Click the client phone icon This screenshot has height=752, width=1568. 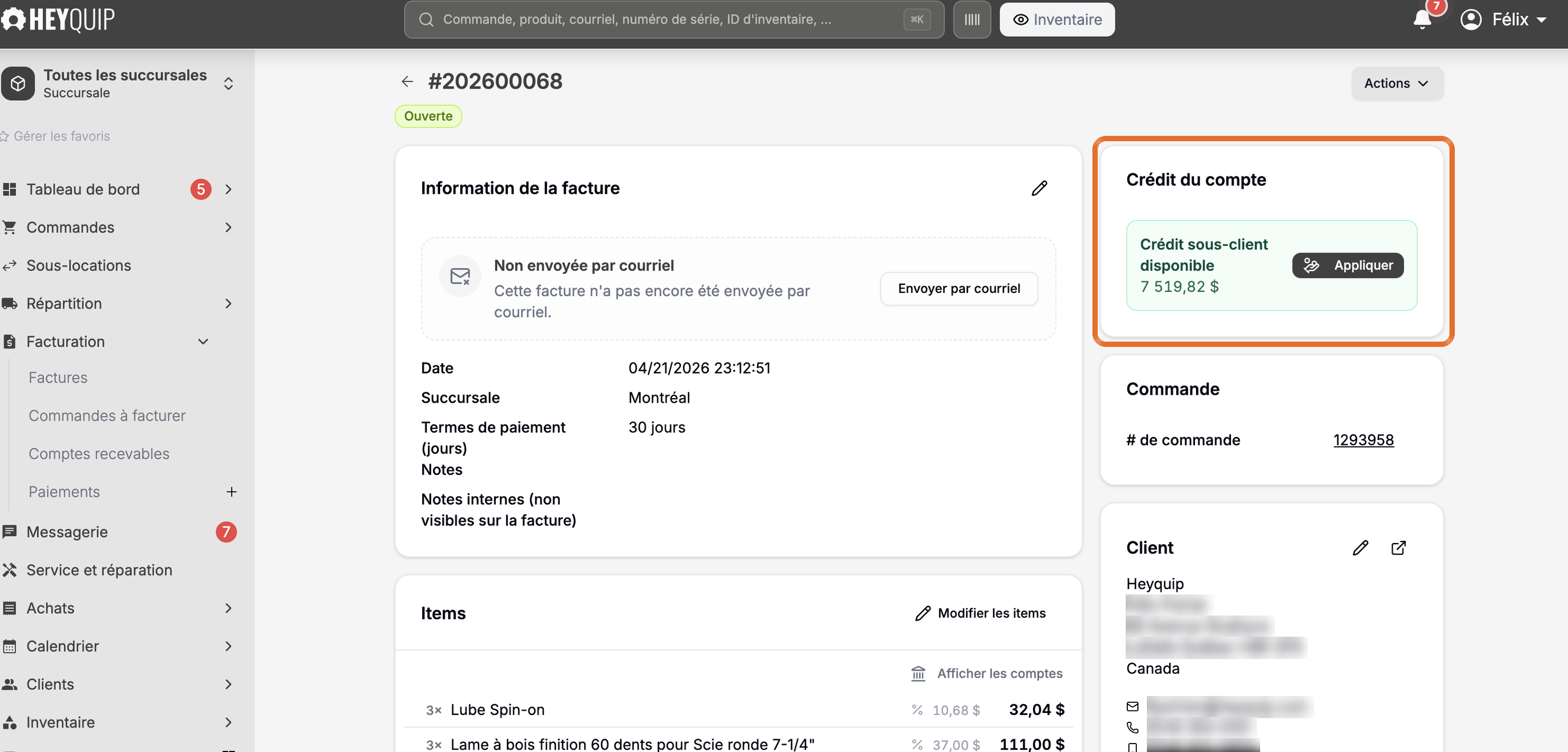[1132, 727]
